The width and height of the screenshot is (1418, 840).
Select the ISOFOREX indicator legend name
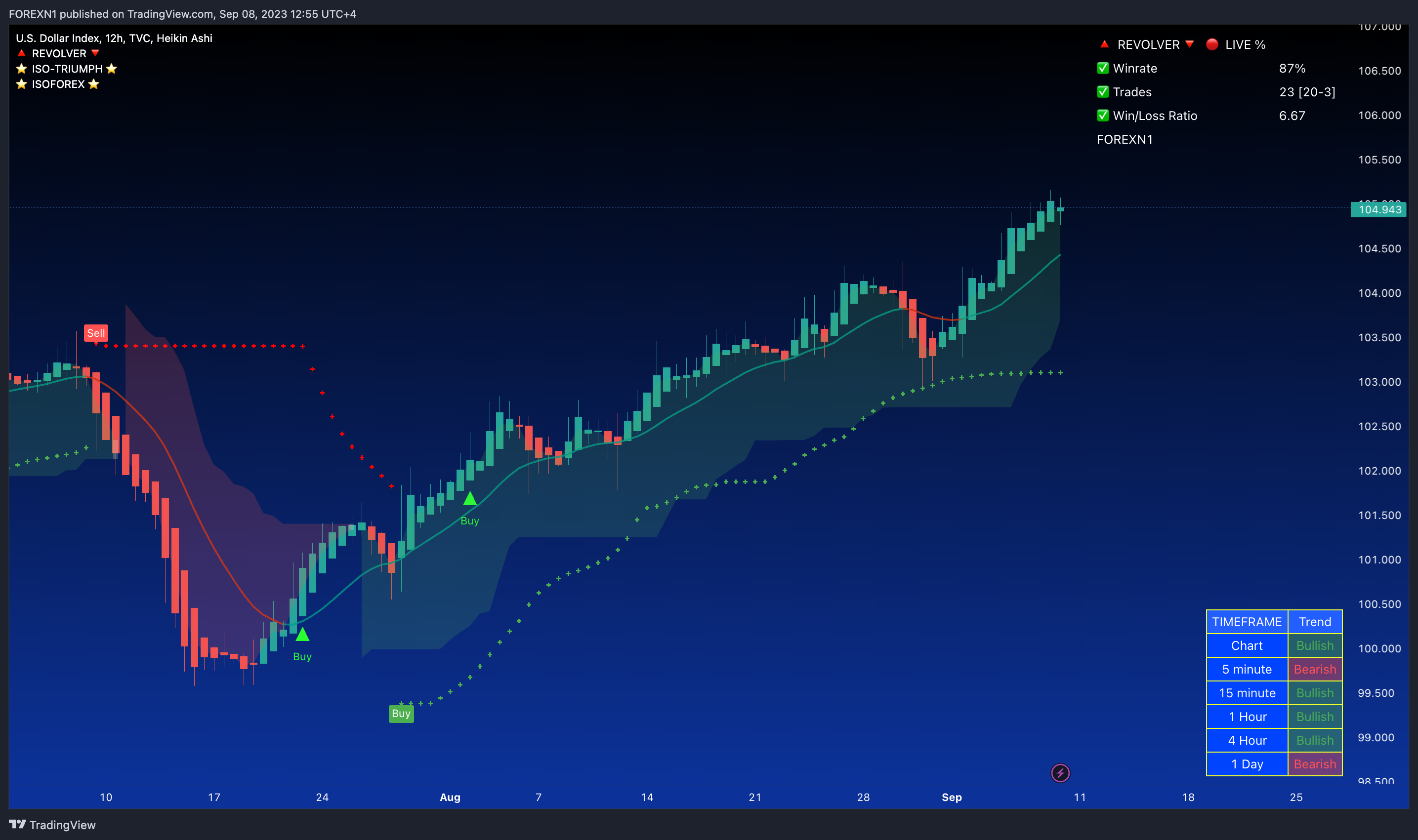click(x=58, y=84)
